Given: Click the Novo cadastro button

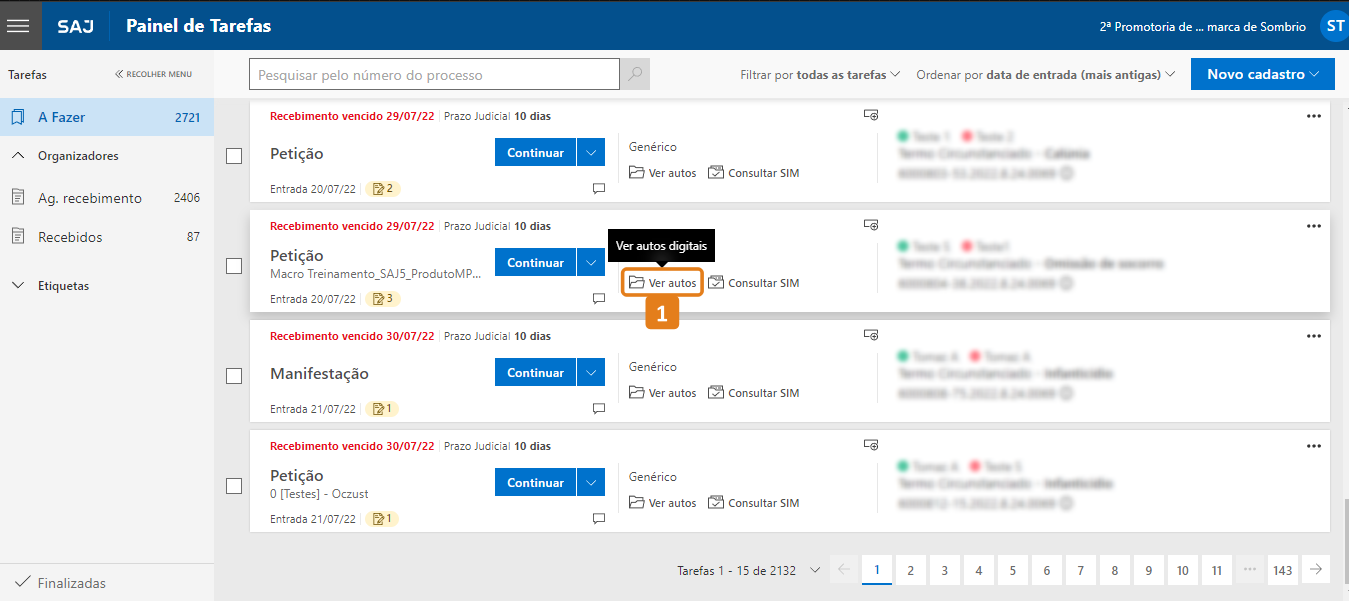Looking at the screenshot, I should click(1262, 74).
